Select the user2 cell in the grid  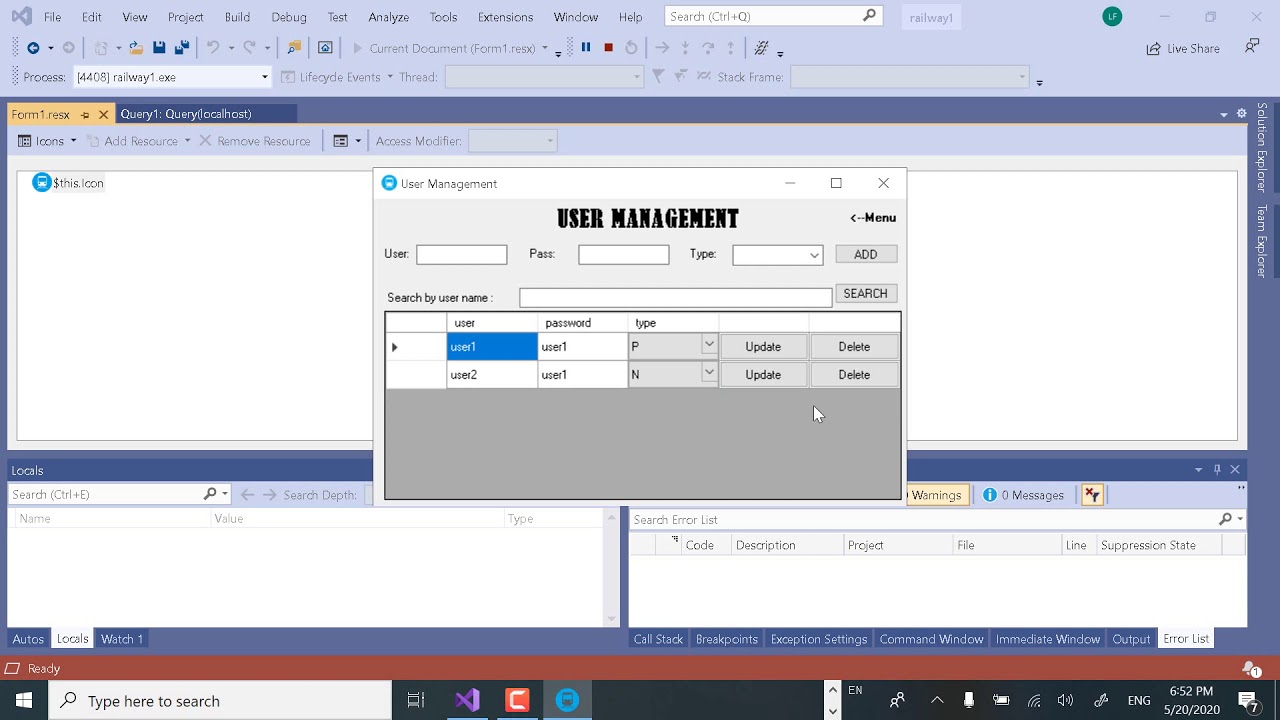pyautogui.click(x=492, y=375)
